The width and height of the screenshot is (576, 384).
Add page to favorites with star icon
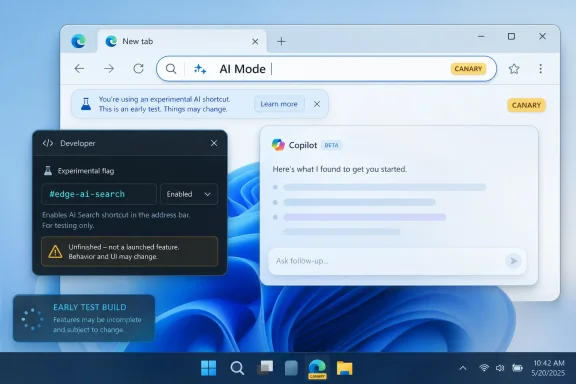point(514,69)
